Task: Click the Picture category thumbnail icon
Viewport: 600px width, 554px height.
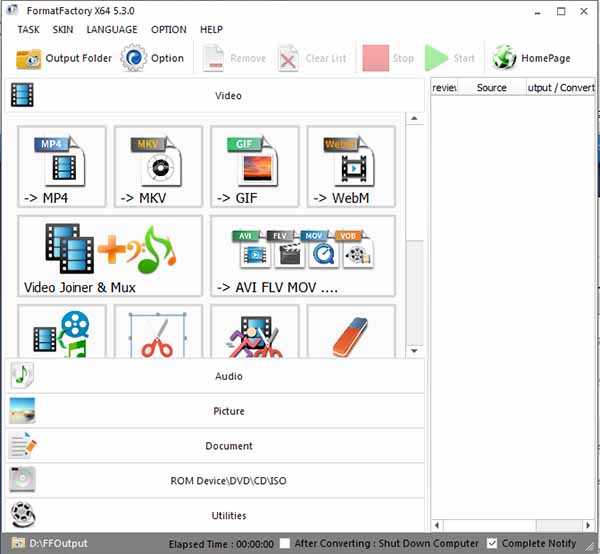Action: [22, 411]
